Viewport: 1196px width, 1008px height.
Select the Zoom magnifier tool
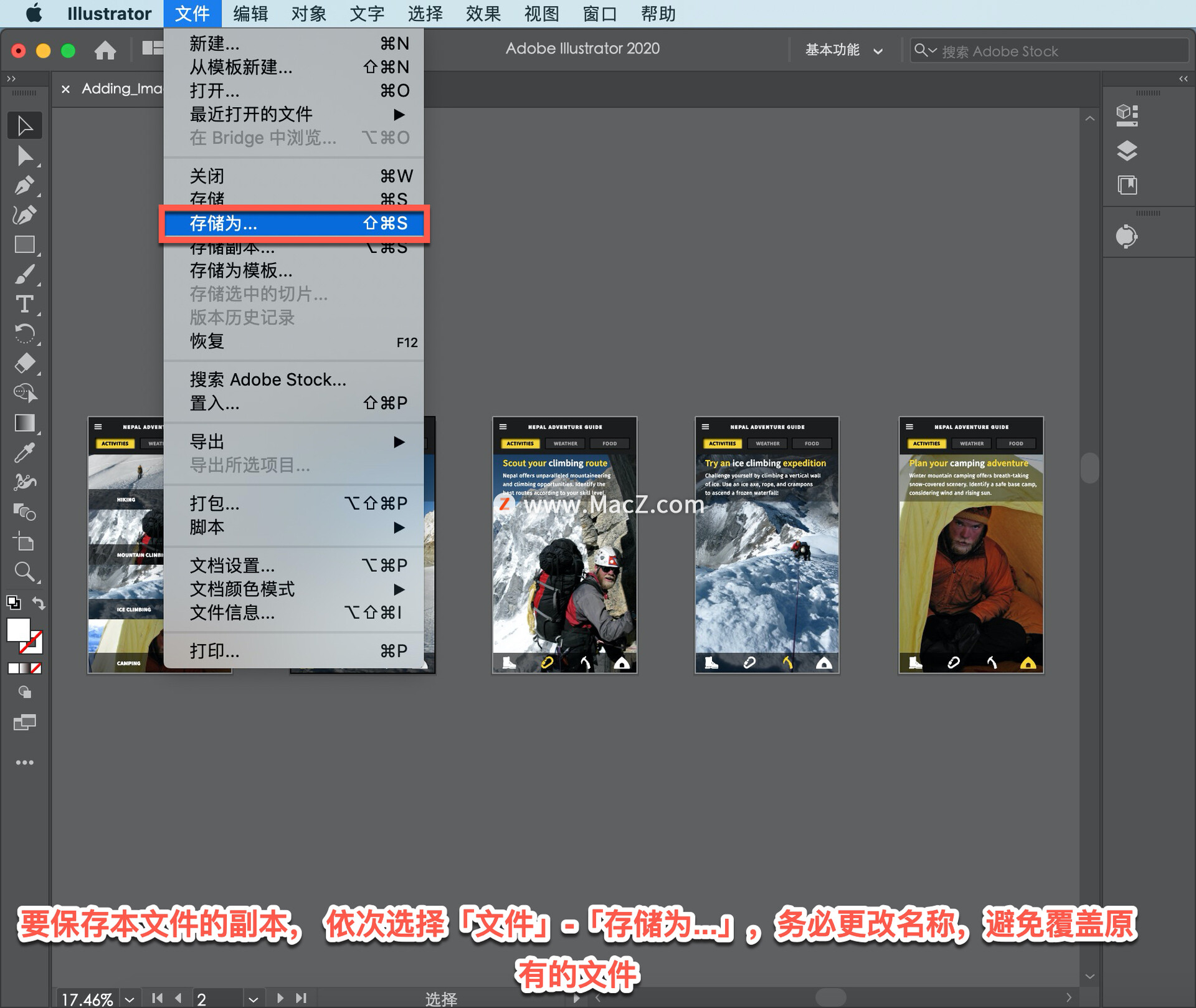point(24,571)
